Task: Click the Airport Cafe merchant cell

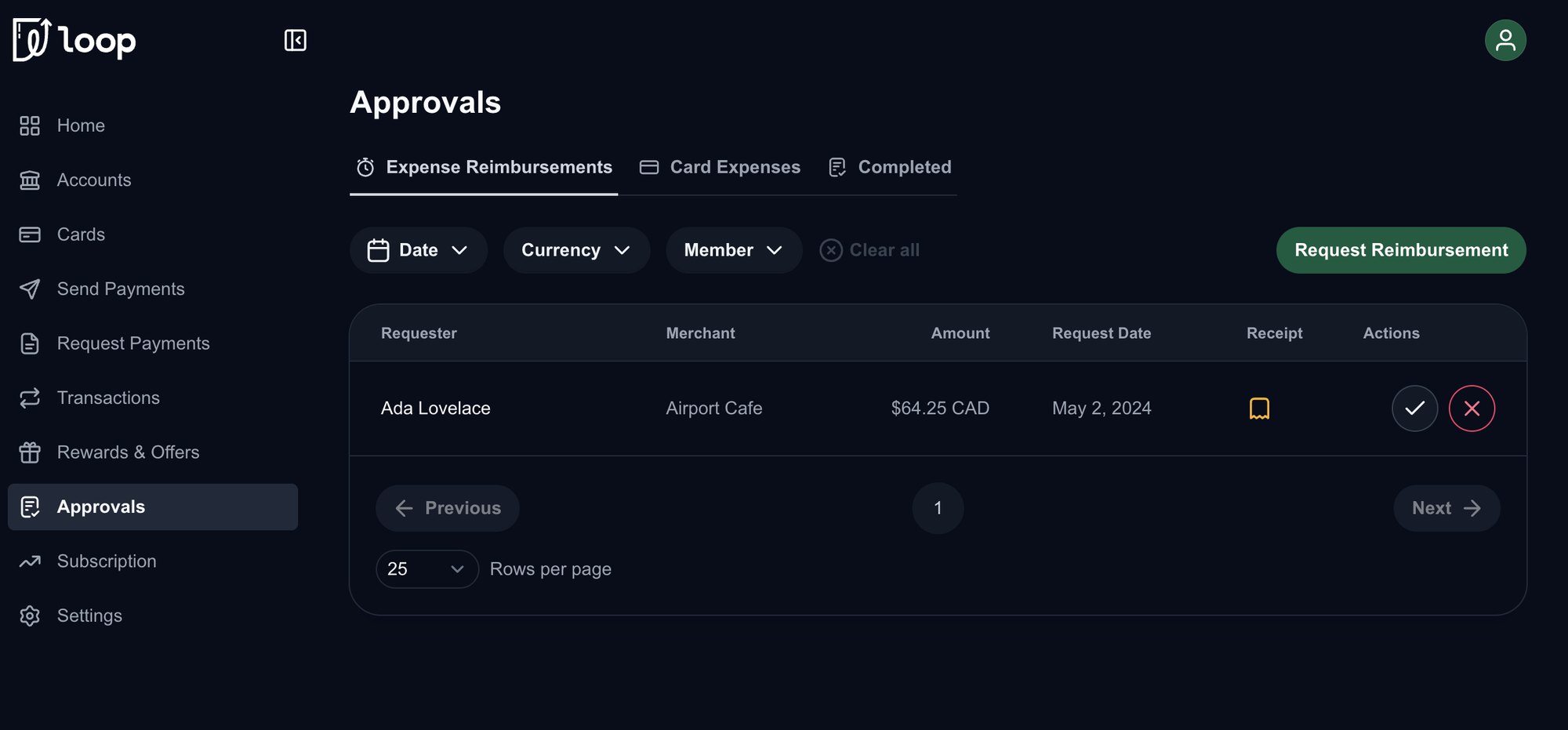Action: 713,409
